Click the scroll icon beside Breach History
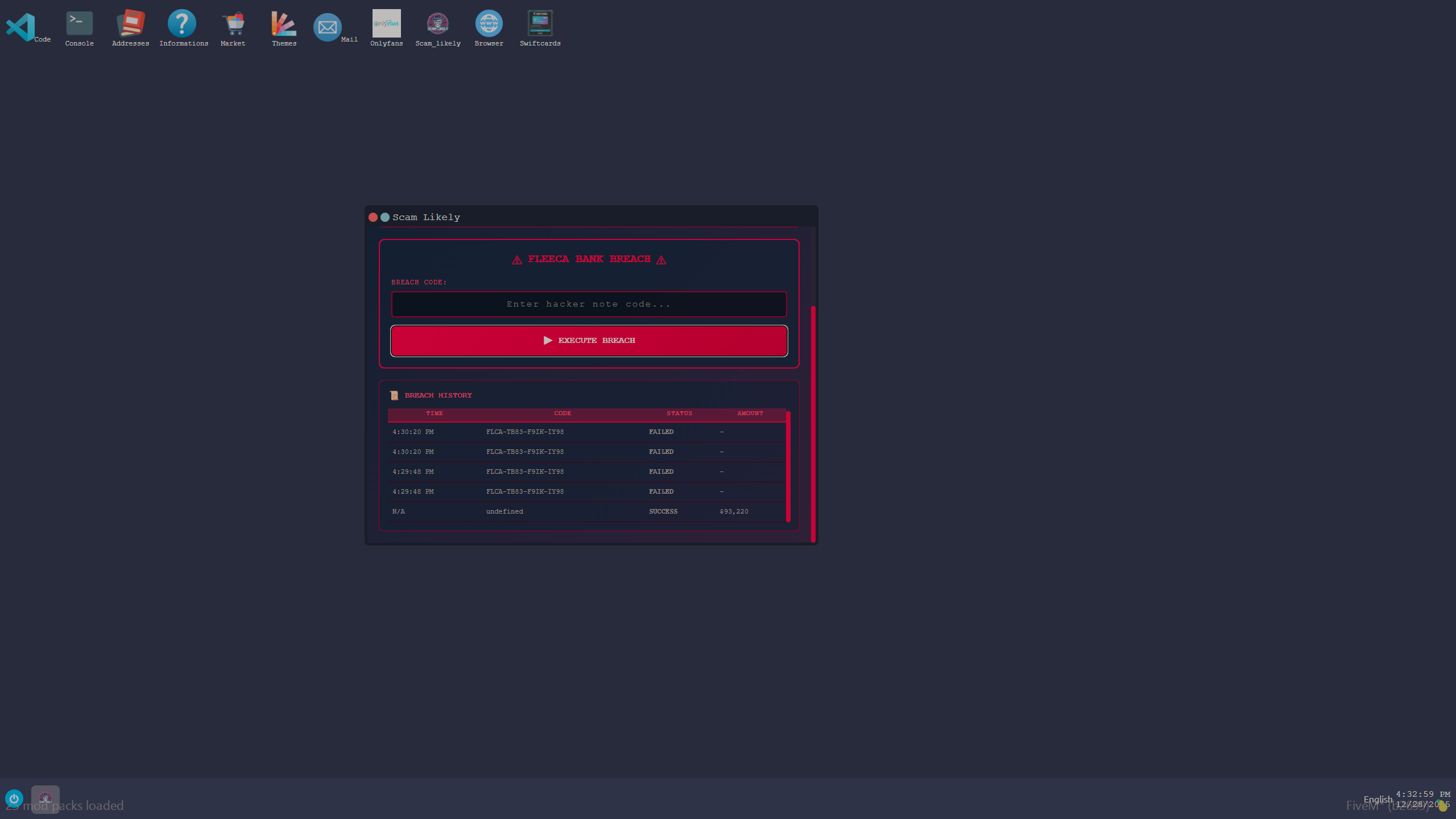The width and height of the screenshot is (1456, 819). [394, 395]
